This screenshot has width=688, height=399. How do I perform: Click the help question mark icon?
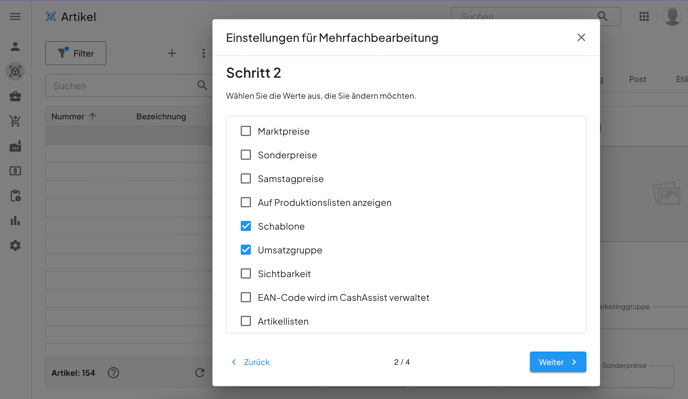click(113, 373)
